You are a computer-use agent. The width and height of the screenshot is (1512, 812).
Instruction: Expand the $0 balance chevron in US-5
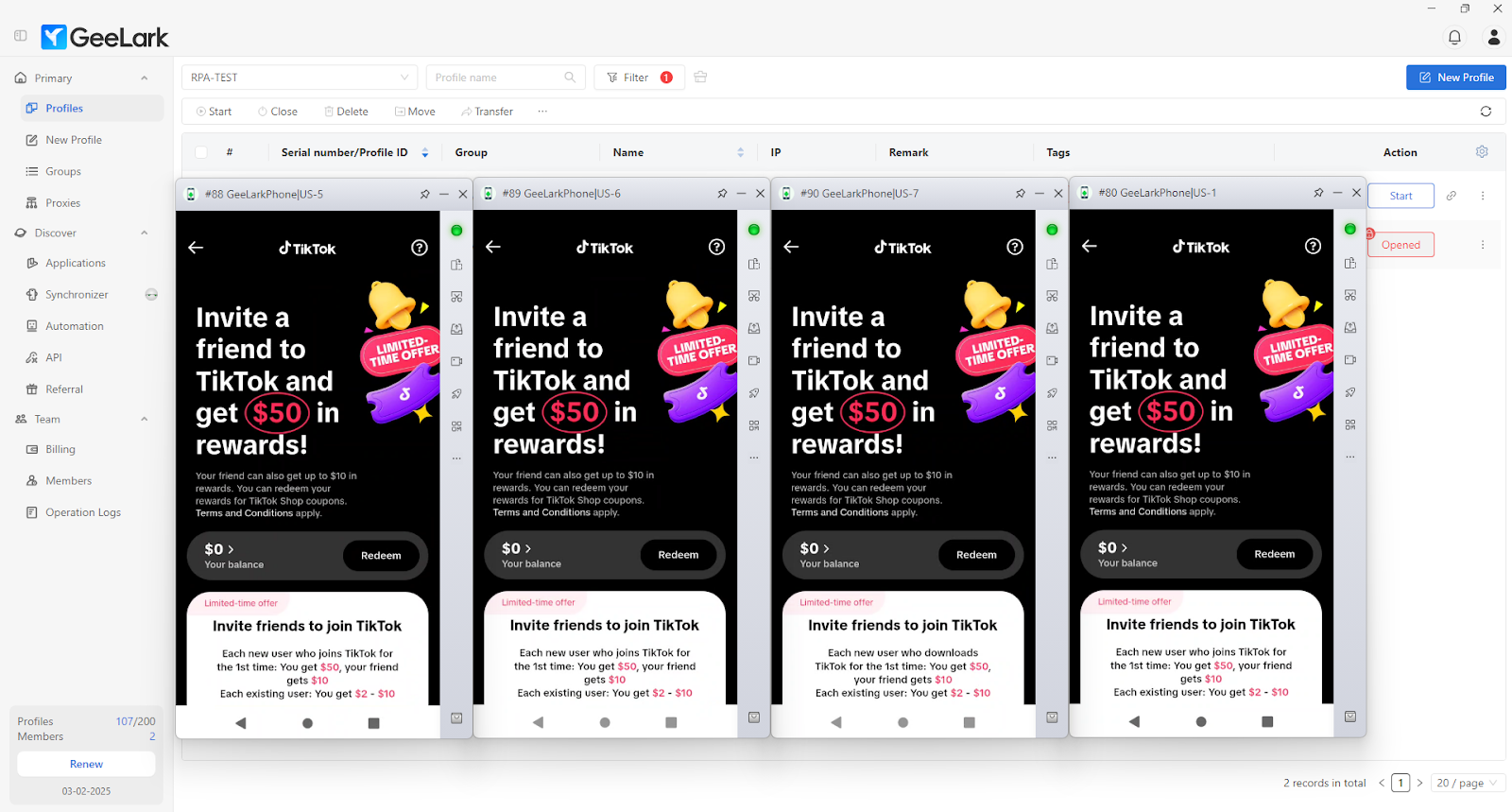(x=231, y=549)
